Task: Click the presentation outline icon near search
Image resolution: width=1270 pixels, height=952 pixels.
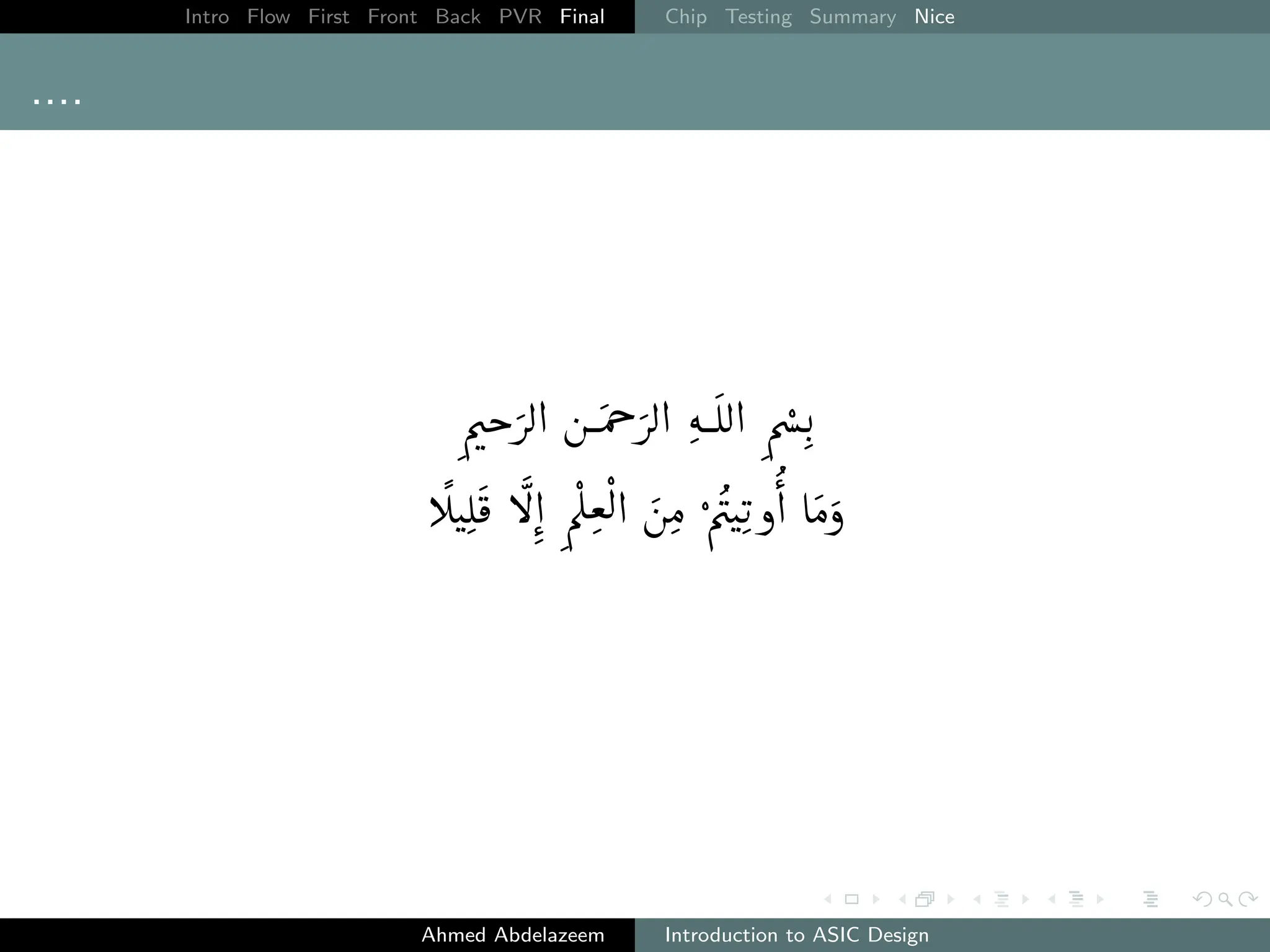Action: click(1150, 899)
